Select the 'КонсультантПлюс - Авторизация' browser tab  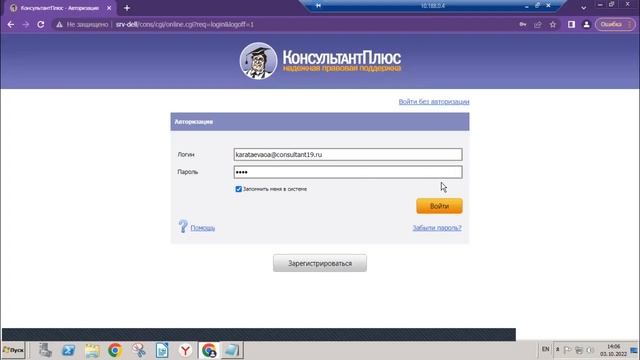60,8
